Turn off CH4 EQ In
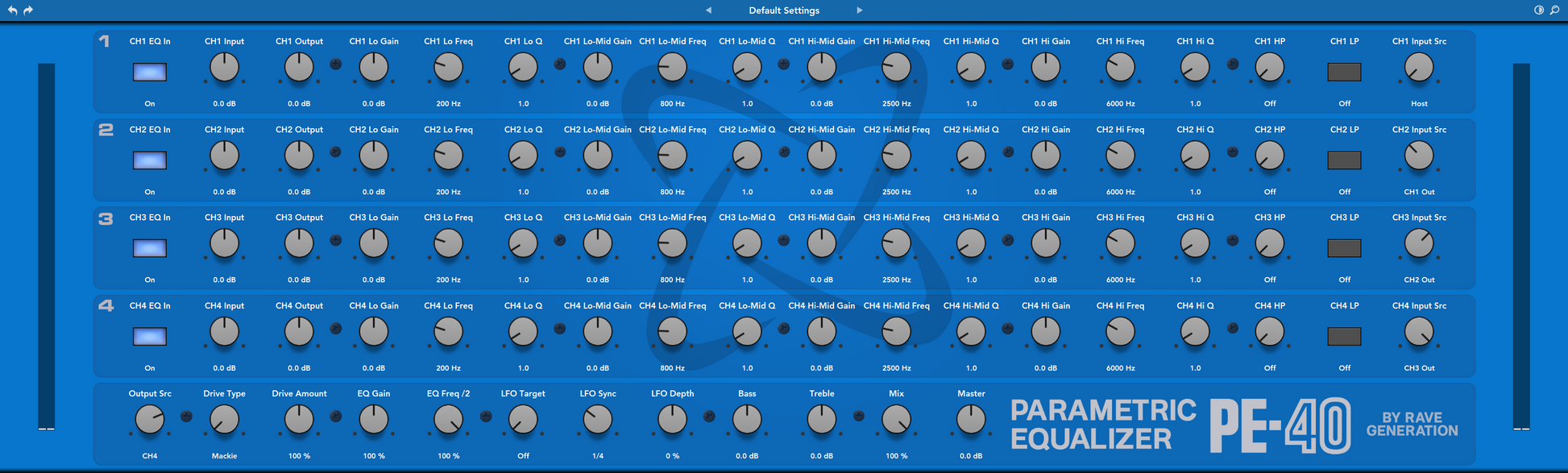The image size is (1568, 473). [150, 337]
